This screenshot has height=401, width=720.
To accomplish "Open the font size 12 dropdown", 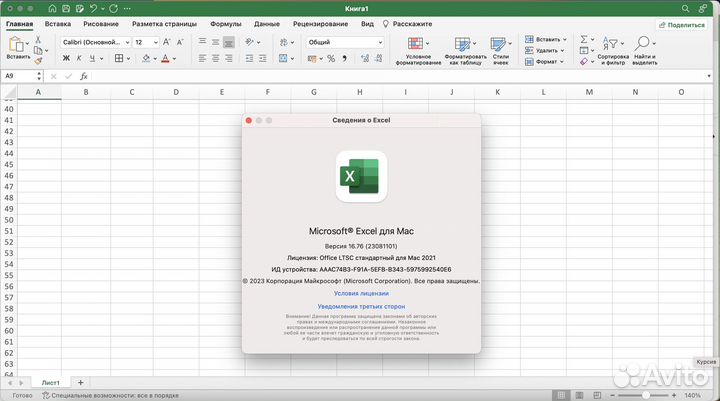I will coord(156,42).
